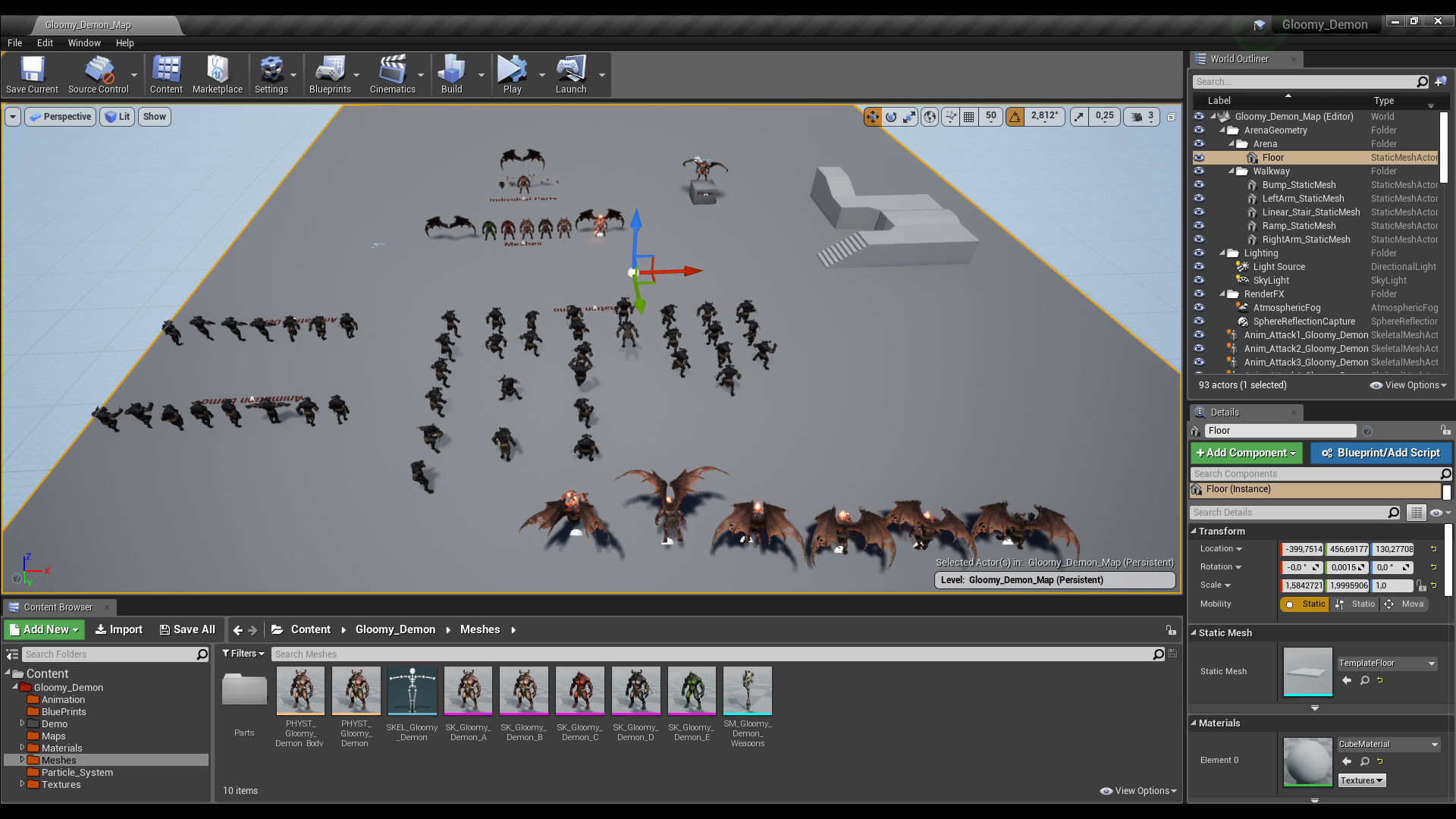
Task: Switch to the Details tab
Action: (1224, 413)
